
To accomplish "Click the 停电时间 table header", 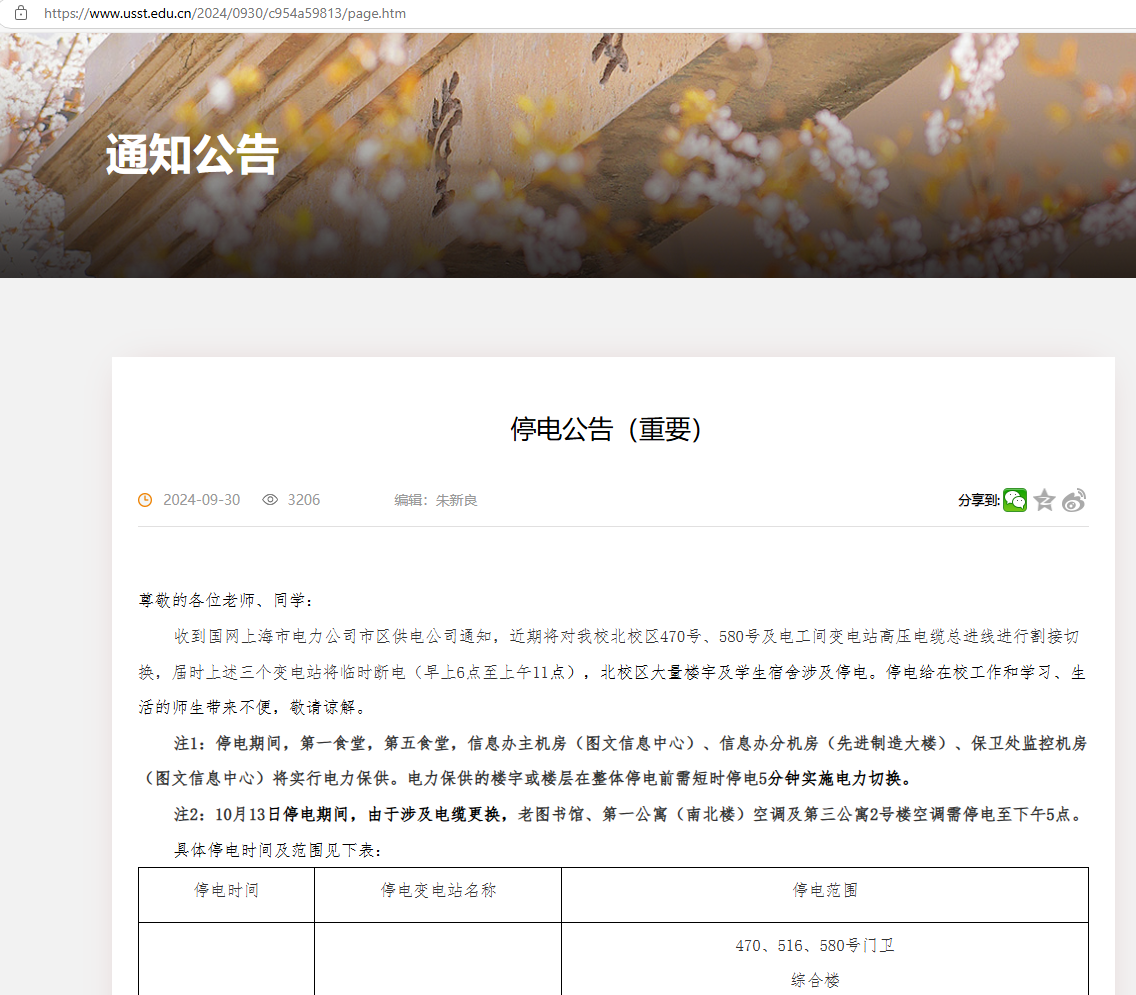I will pyautogui.click(x=226, y=890).
